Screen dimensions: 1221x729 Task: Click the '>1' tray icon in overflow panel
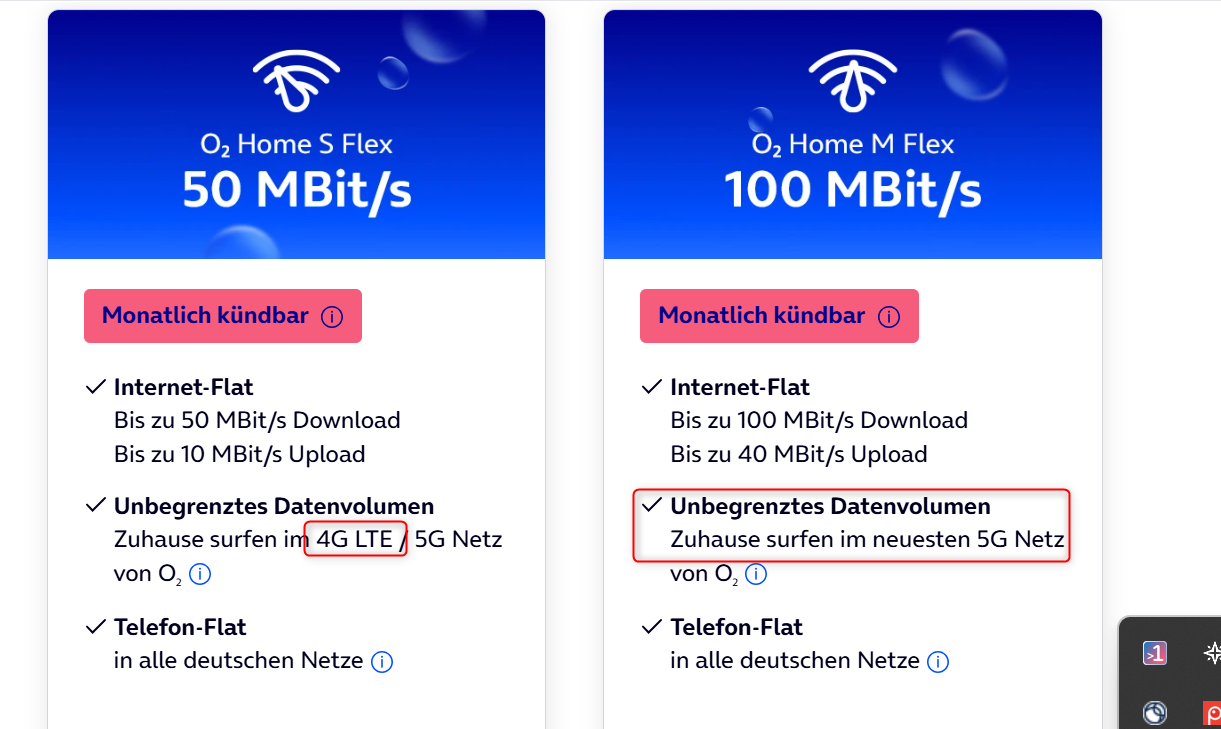coord(1155,653)
